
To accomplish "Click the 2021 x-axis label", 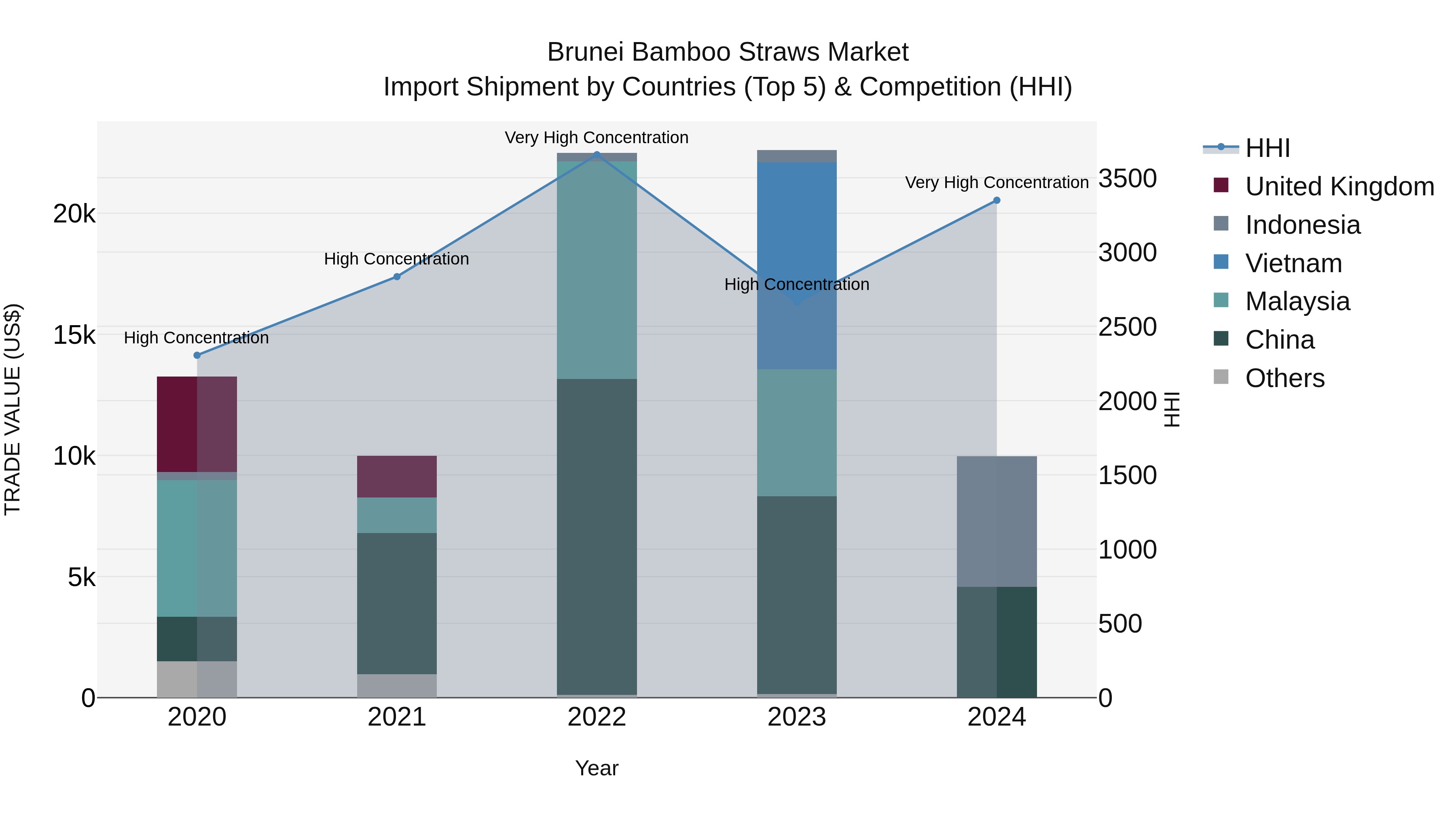I will [397, 717].
